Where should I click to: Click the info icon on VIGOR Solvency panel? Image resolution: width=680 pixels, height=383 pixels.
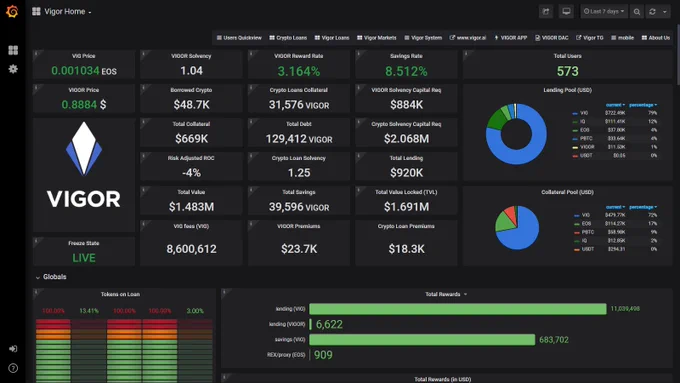(143, 53)
